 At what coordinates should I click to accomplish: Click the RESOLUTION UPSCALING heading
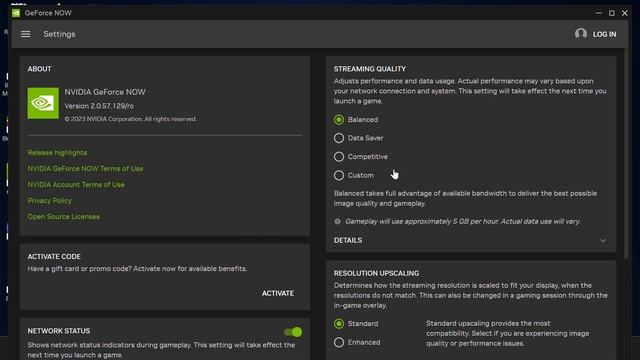click(376, 273)
